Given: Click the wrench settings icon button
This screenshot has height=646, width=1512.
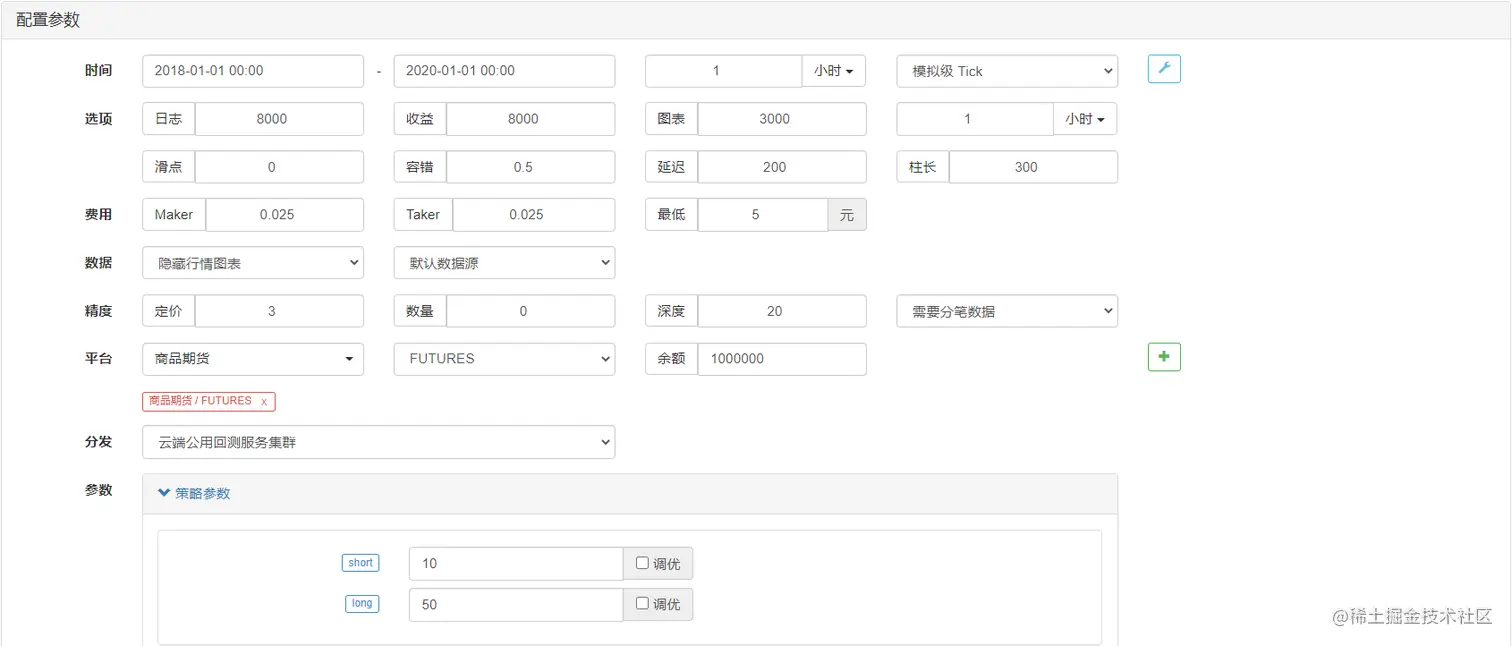Looking at the screenshot, I should pyautogui.click(x=1164, y=69).
